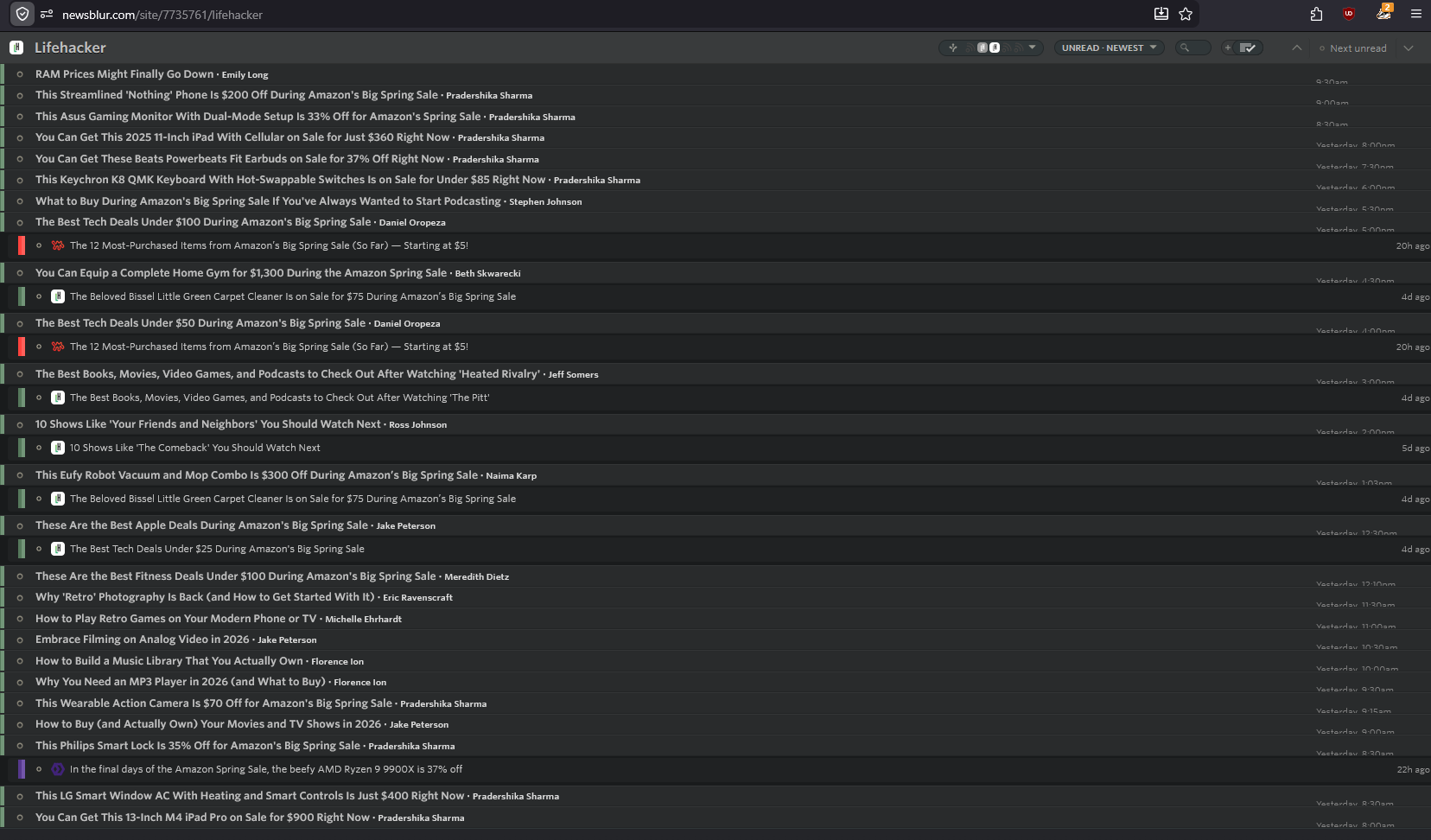This screenshot has height=840, width=1431.
Task: Open the site permissions settings icon
Action: pos(47,14)
